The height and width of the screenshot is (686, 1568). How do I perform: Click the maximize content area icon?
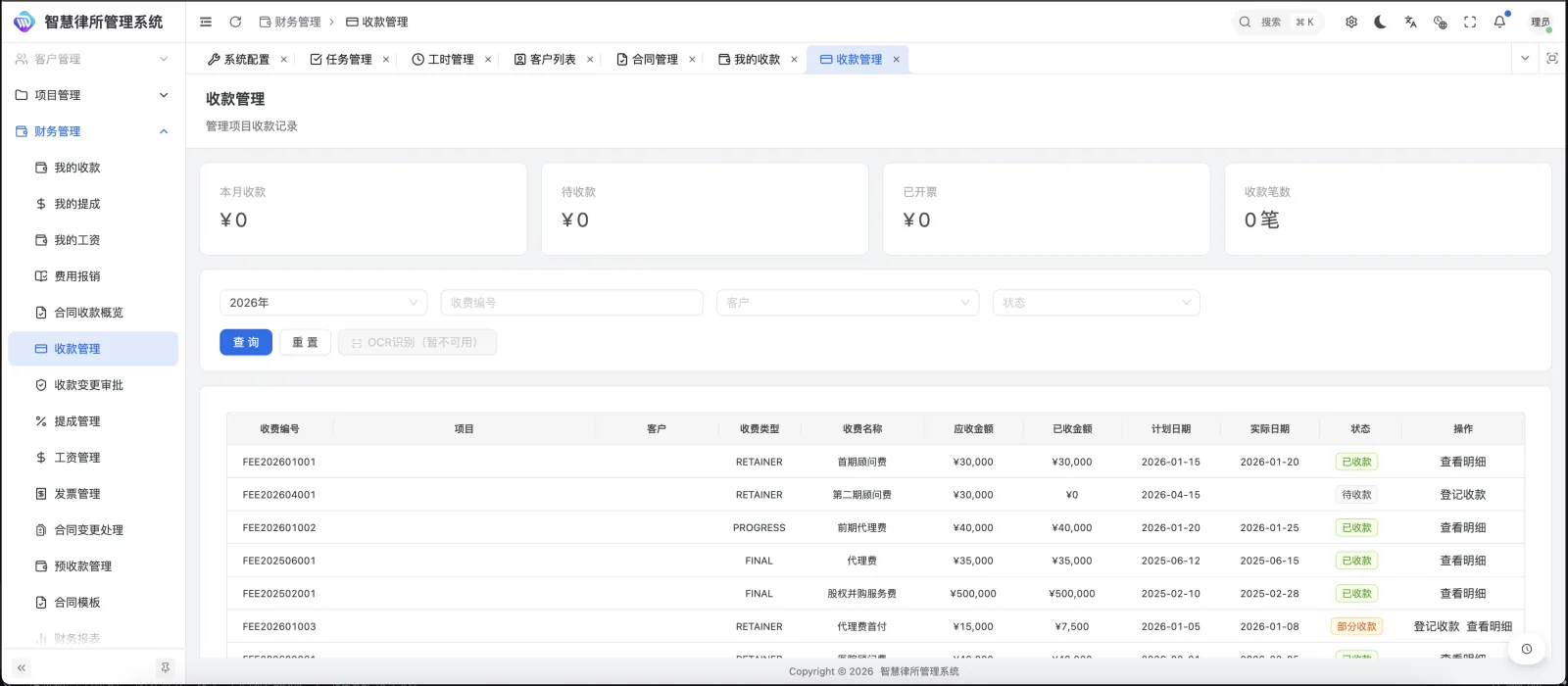tap(1552, 59)
